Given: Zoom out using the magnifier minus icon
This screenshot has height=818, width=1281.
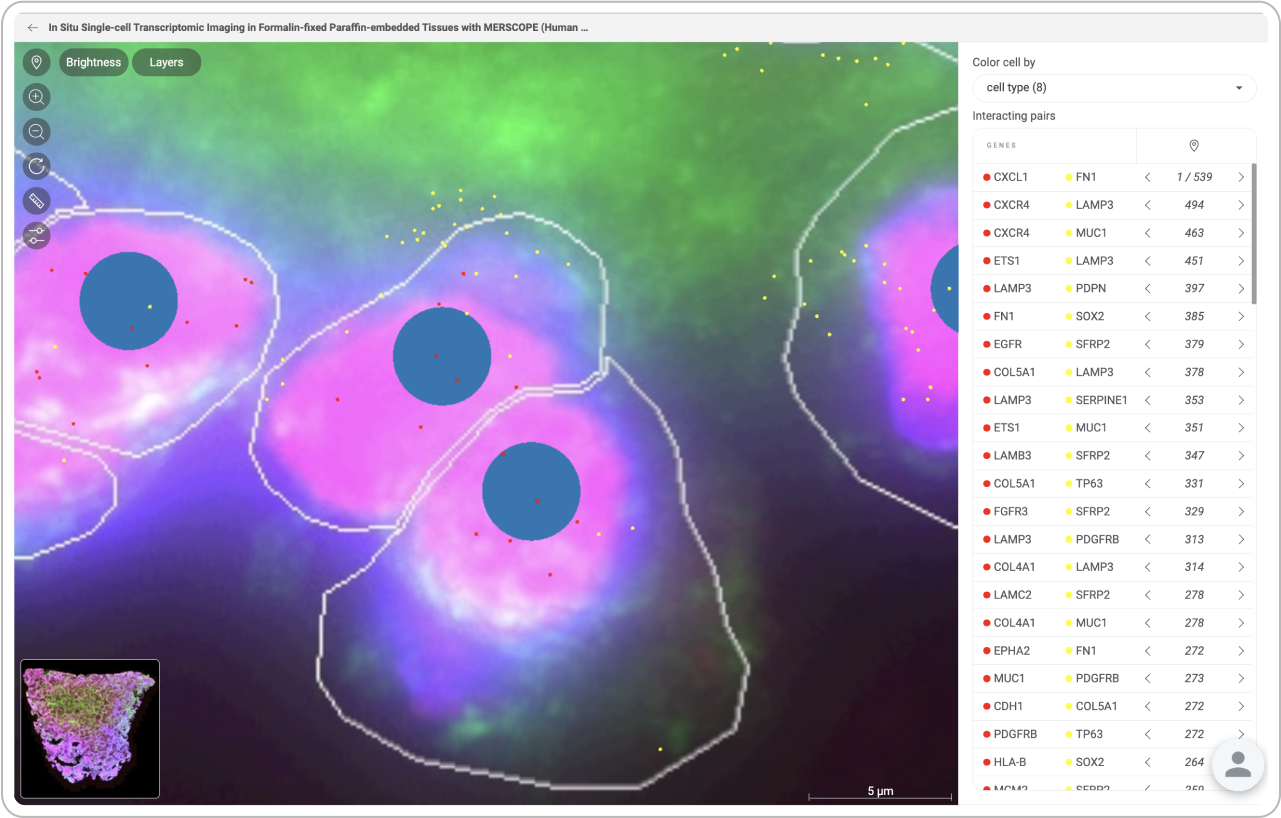Looking at the screenshot, I should [37, 132].
